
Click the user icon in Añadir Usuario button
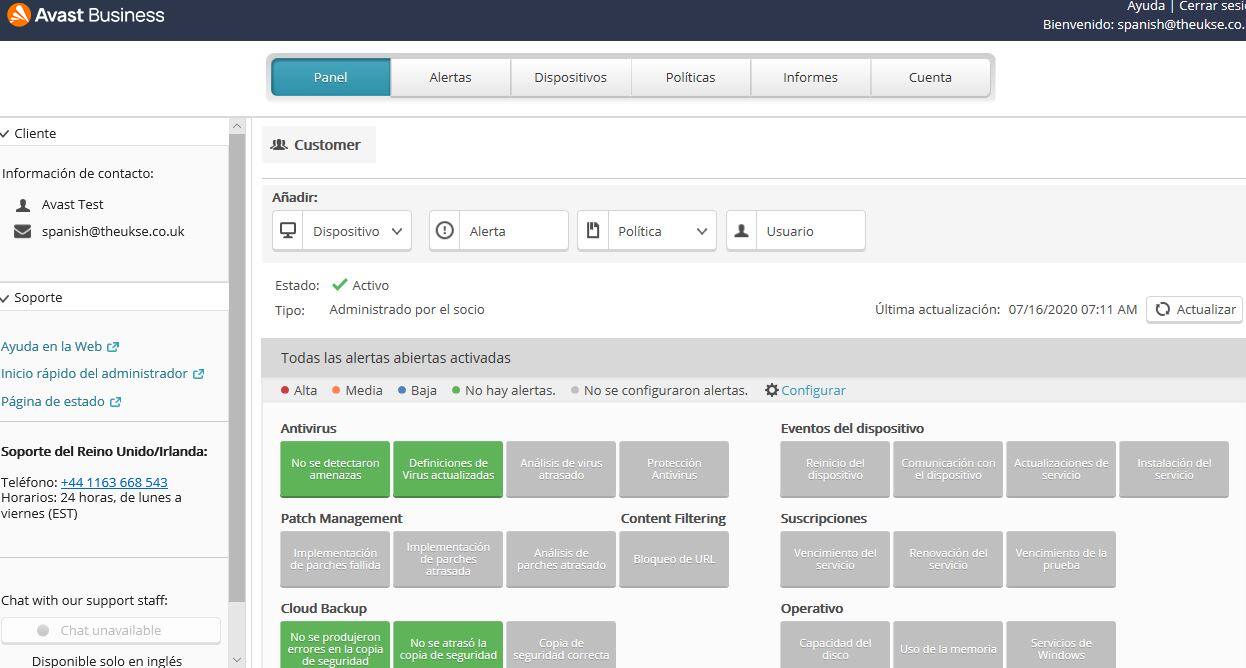click(x=742, y=231)
